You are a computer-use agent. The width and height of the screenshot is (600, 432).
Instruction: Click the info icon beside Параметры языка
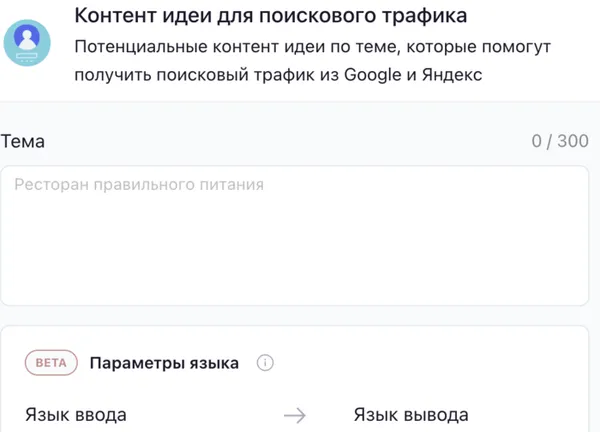coord(265,363)
